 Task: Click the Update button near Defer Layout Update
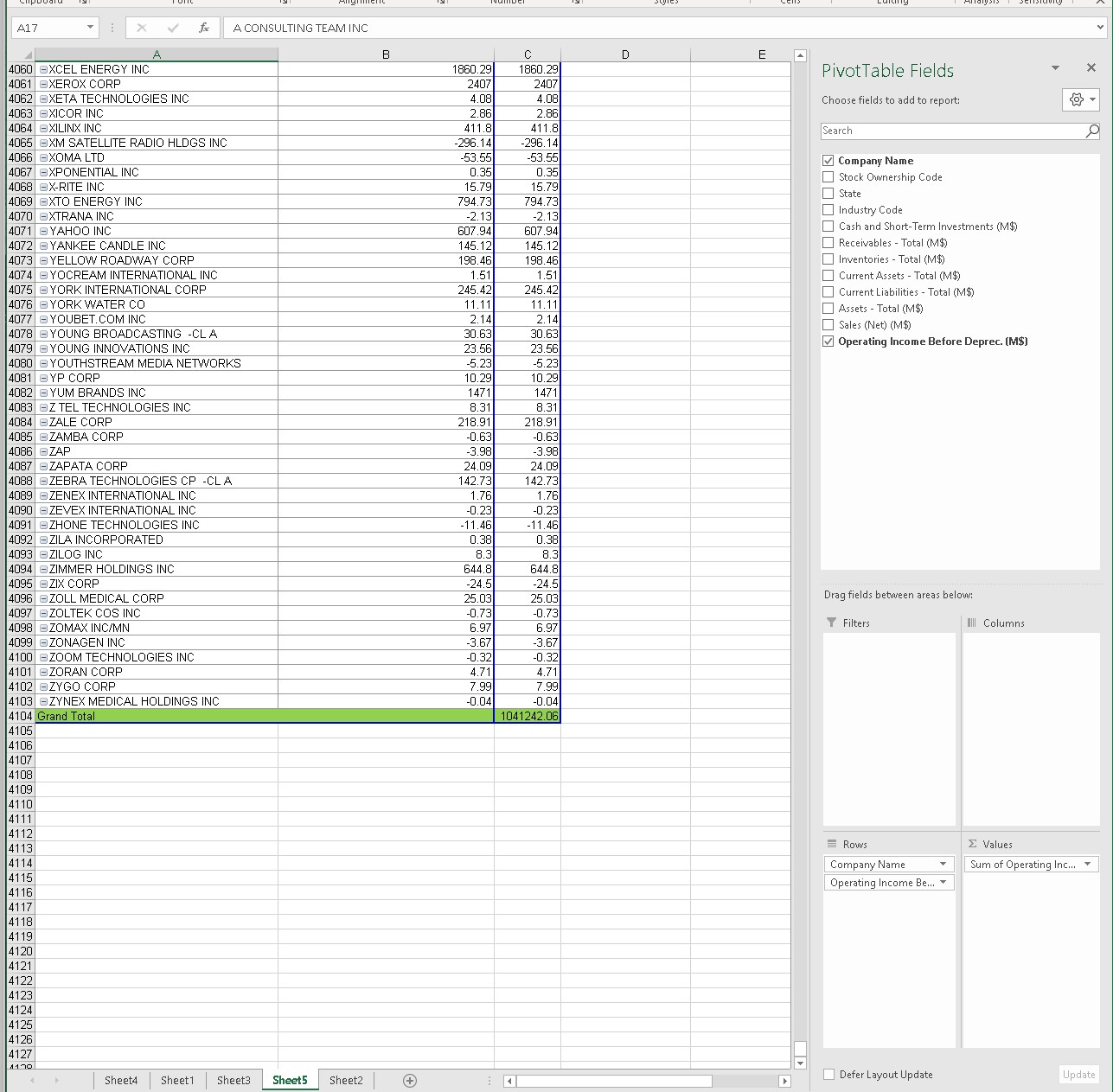1078,1074
